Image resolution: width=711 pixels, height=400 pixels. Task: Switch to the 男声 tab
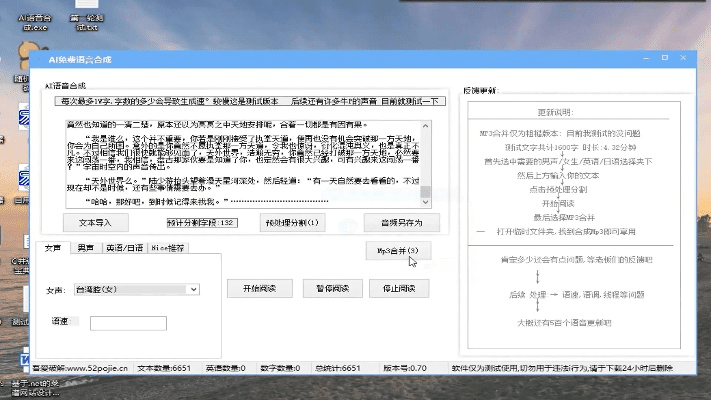pyautogui.click(x=86, y=248)
